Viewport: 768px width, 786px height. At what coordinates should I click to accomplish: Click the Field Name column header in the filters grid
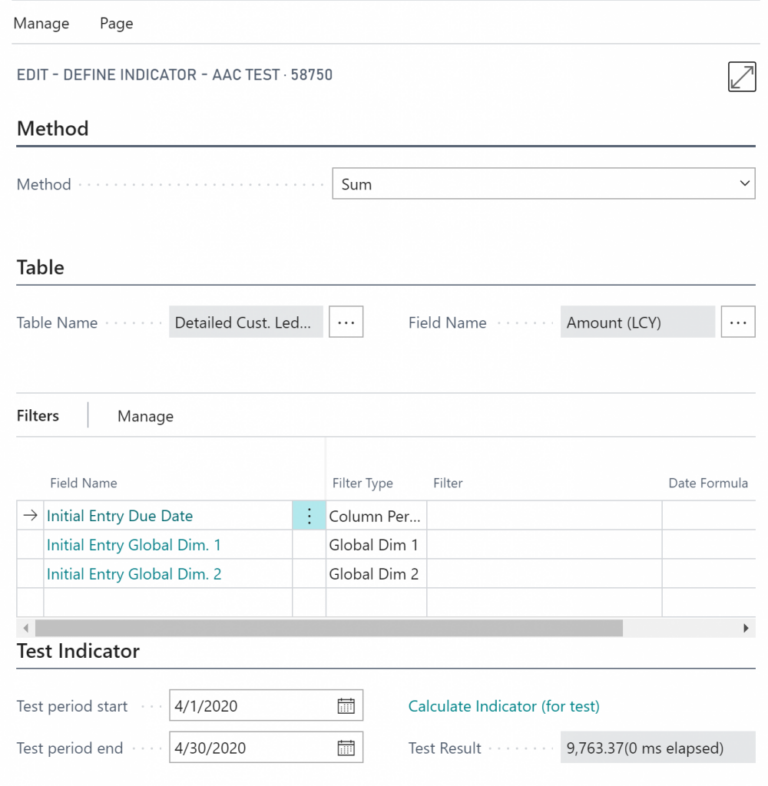click(x=83, y=483)
